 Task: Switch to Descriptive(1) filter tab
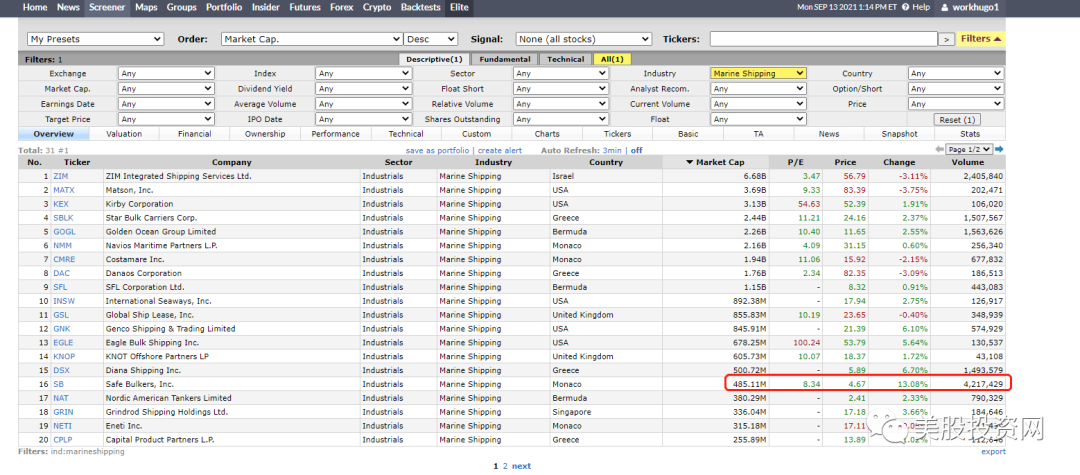435,59
